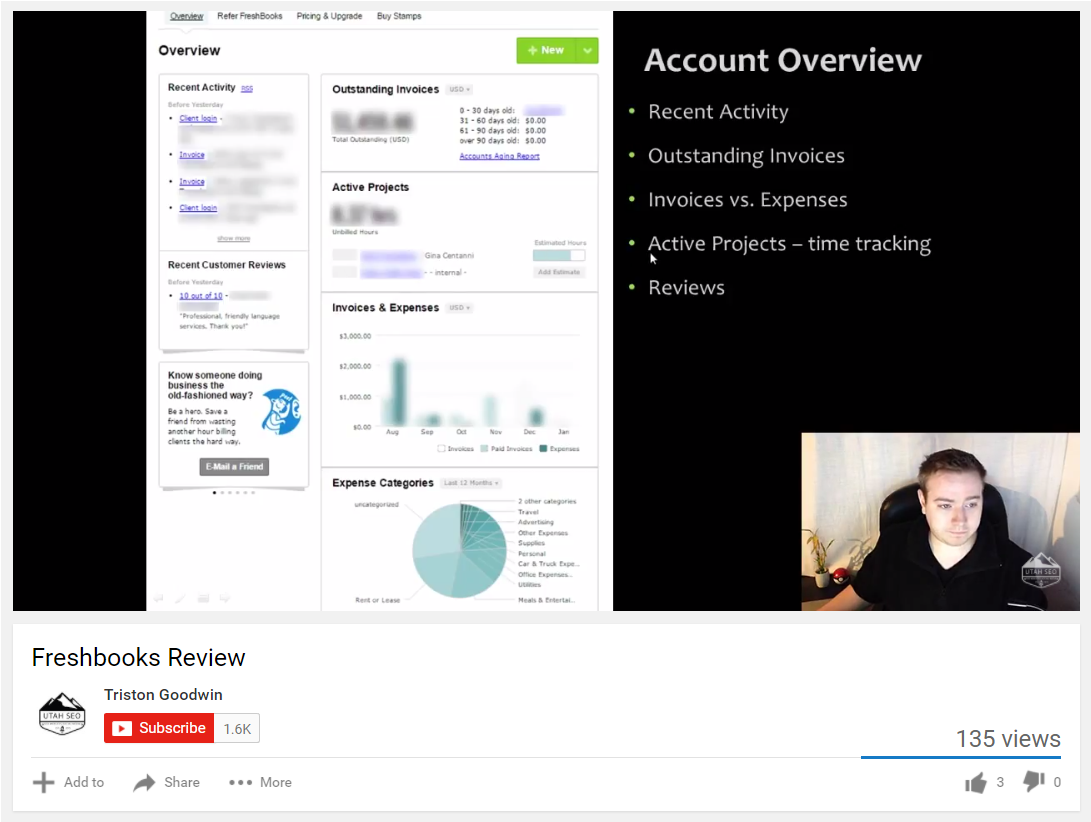
Task: Click the plus icon for Add to
Action: (43, 782)
